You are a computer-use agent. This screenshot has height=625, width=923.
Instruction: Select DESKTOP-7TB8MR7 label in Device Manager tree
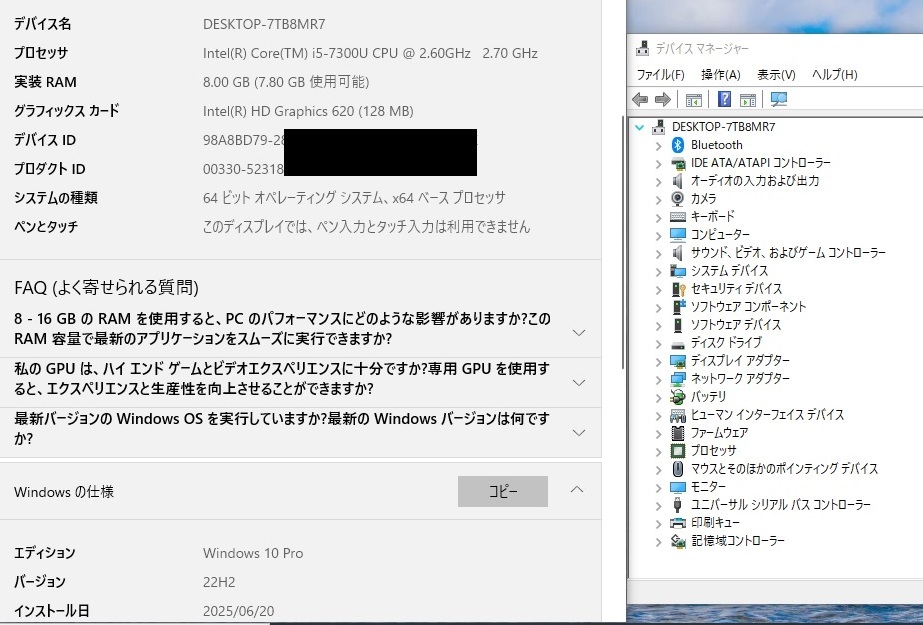723,127
